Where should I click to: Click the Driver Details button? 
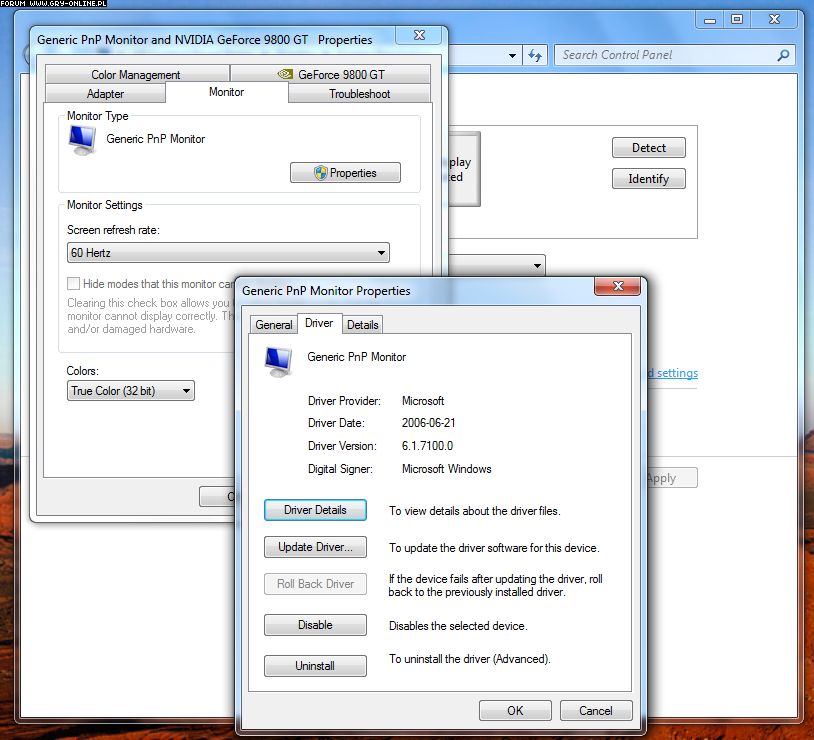[315, 510]
